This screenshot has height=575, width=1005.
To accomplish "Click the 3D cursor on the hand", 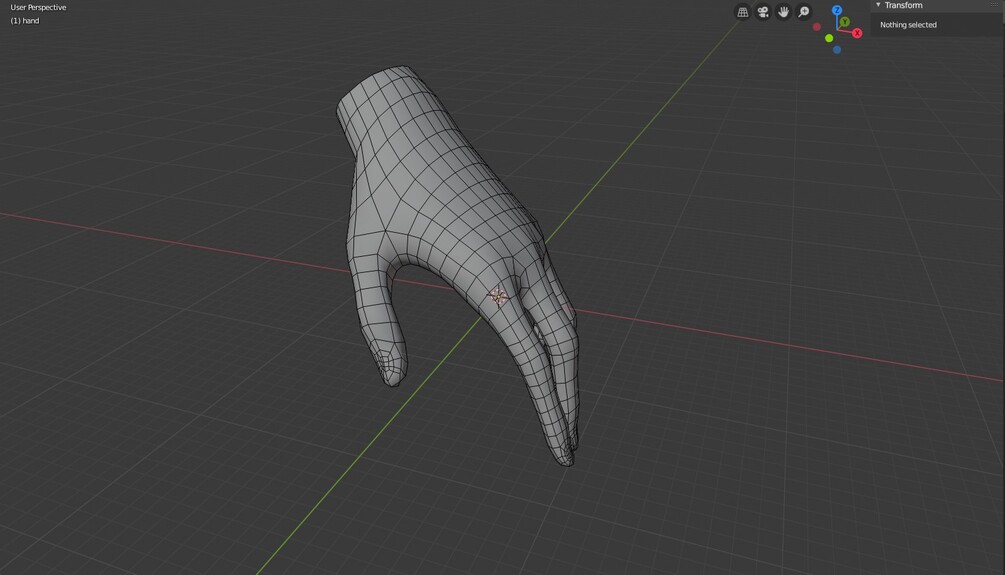I will pyautogui.click(x=498, y=296).
